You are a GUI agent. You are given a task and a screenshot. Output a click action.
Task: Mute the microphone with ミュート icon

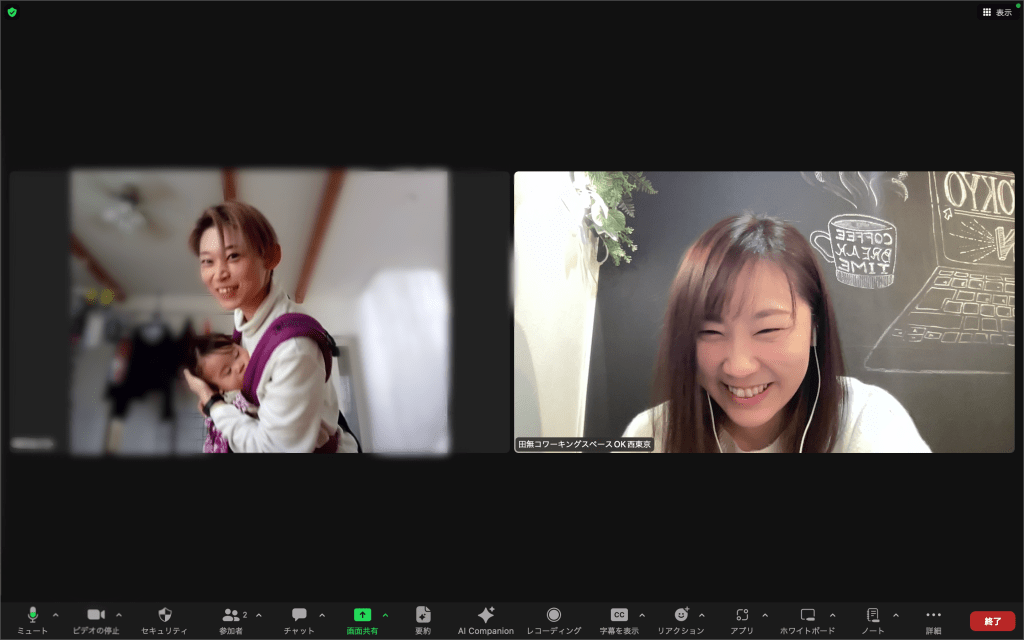tap(32, 615)
